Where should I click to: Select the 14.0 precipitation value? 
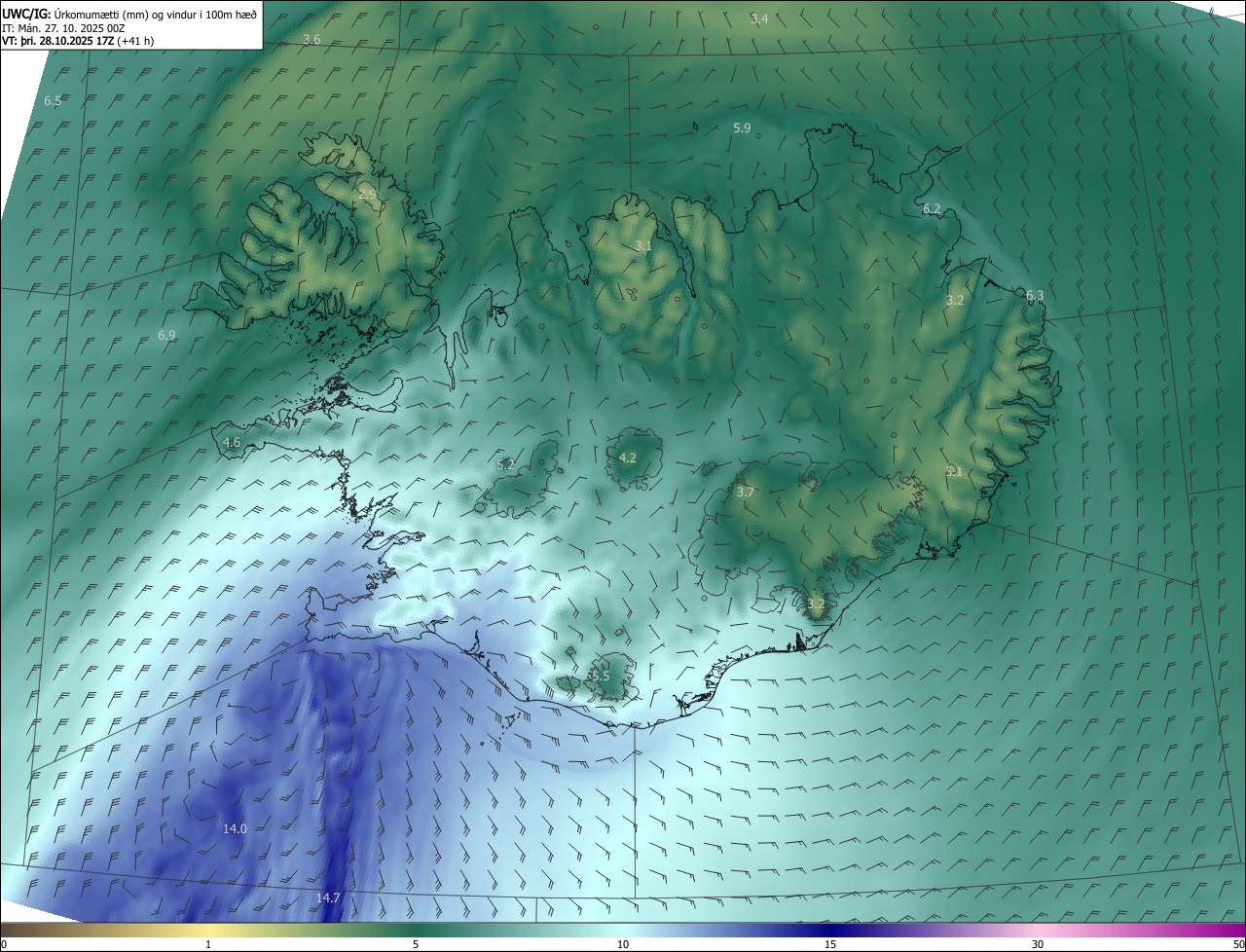[x=235, y=829]
